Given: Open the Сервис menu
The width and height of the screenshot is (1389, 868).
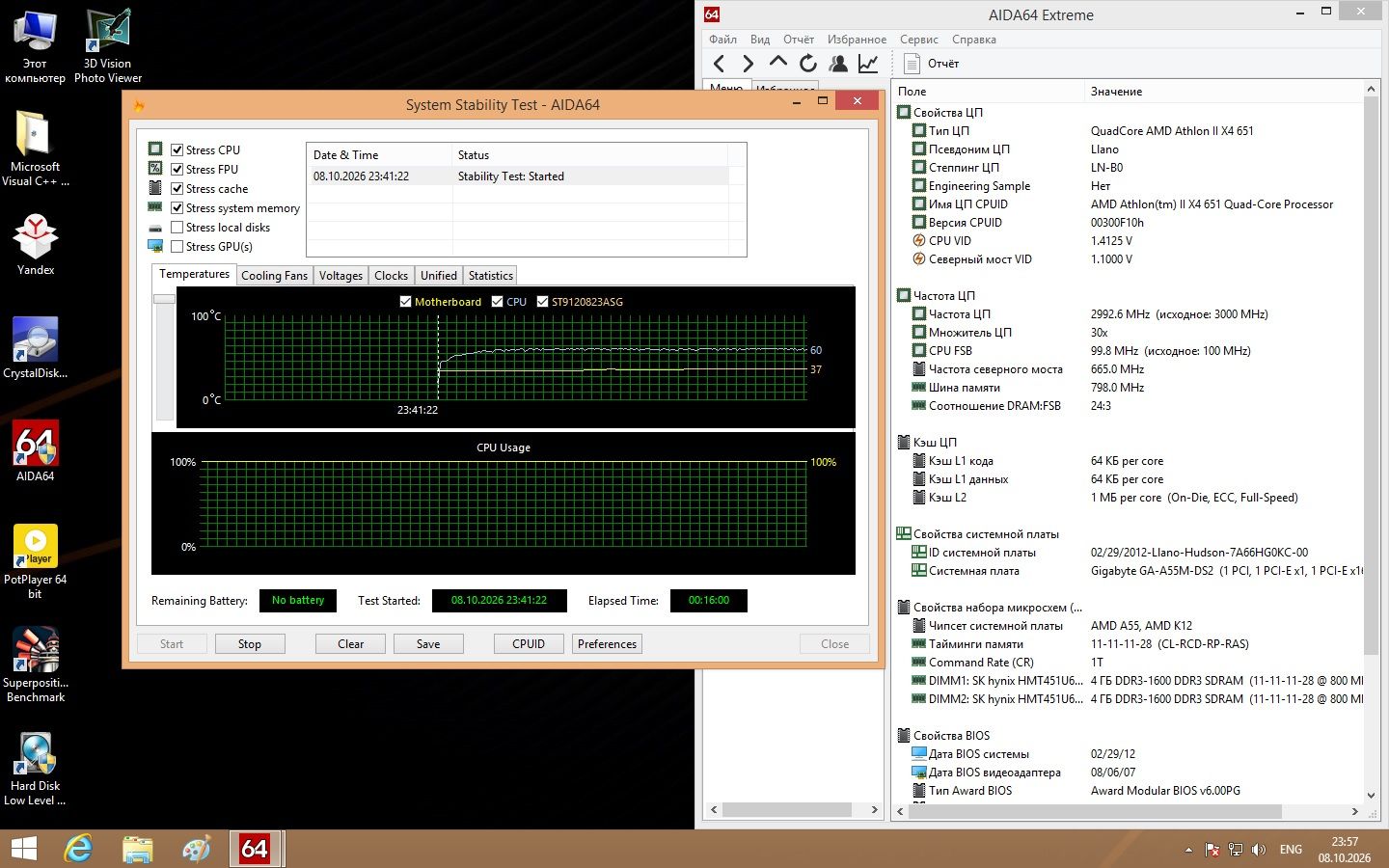Looking at the screenshot, I should coord(919,40).
